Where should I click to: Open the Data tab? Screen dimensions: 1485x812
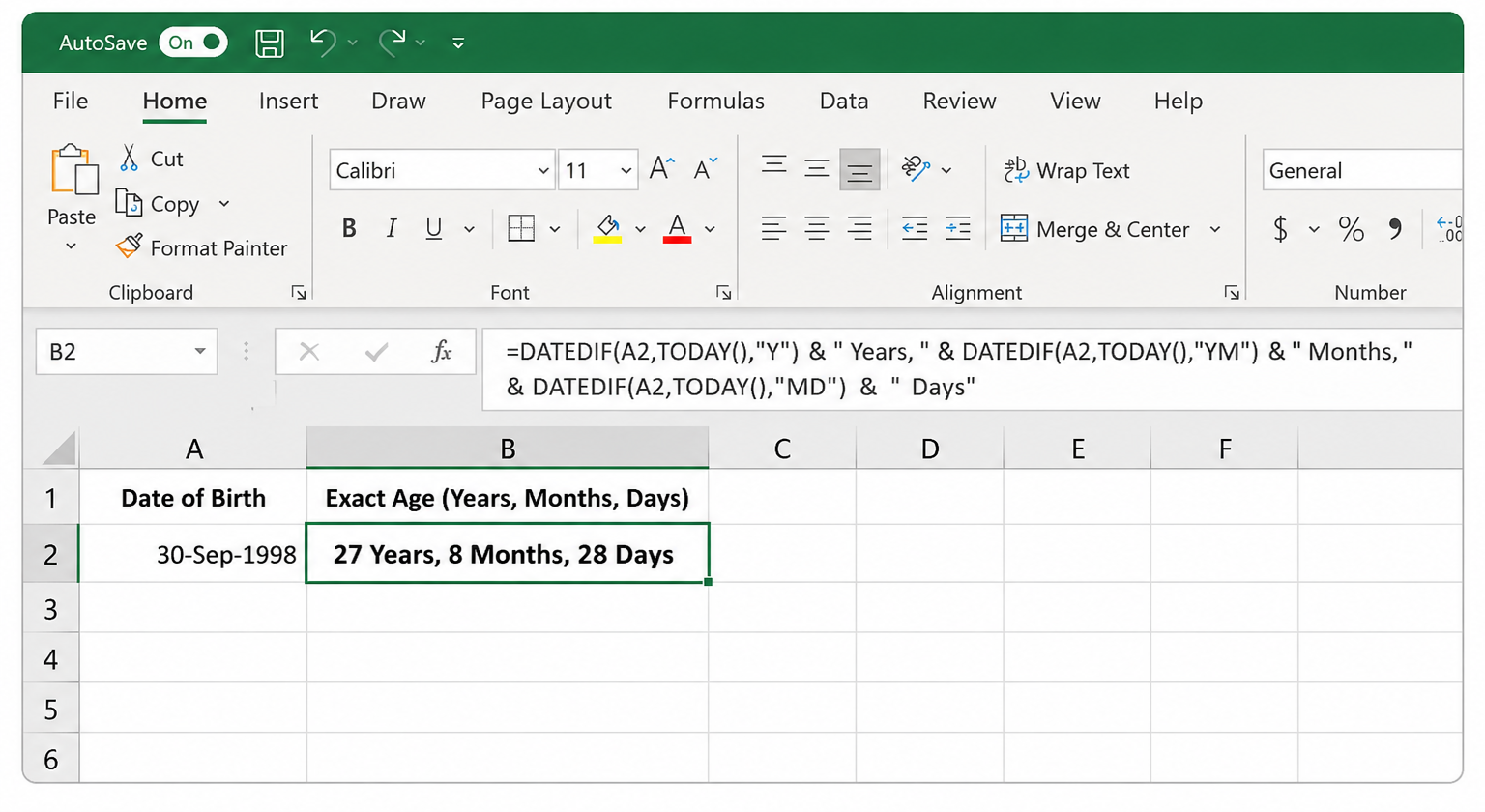tap(844, 101)
